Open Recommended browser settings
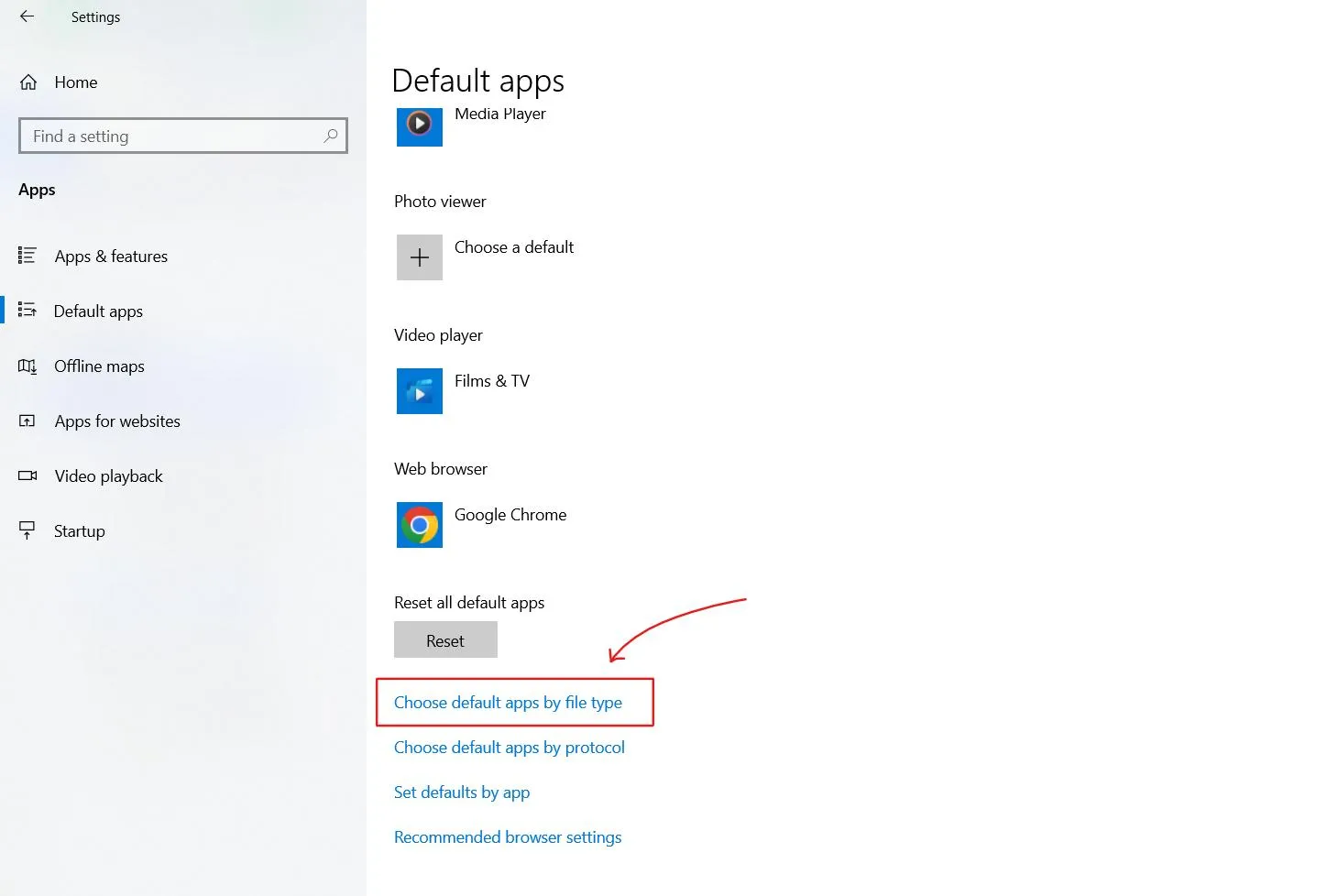The width and height of the screenshot is (1338, 896). 508,836
